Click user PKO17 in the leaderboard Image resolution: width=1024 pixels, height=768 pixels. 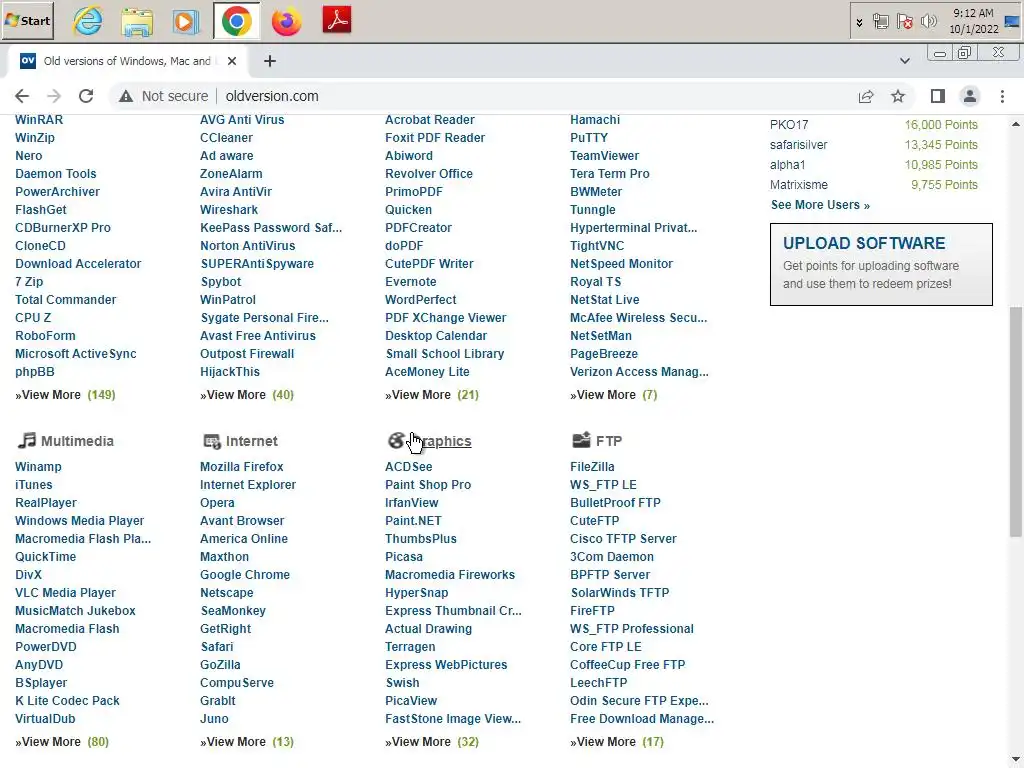tap(789, 125)
